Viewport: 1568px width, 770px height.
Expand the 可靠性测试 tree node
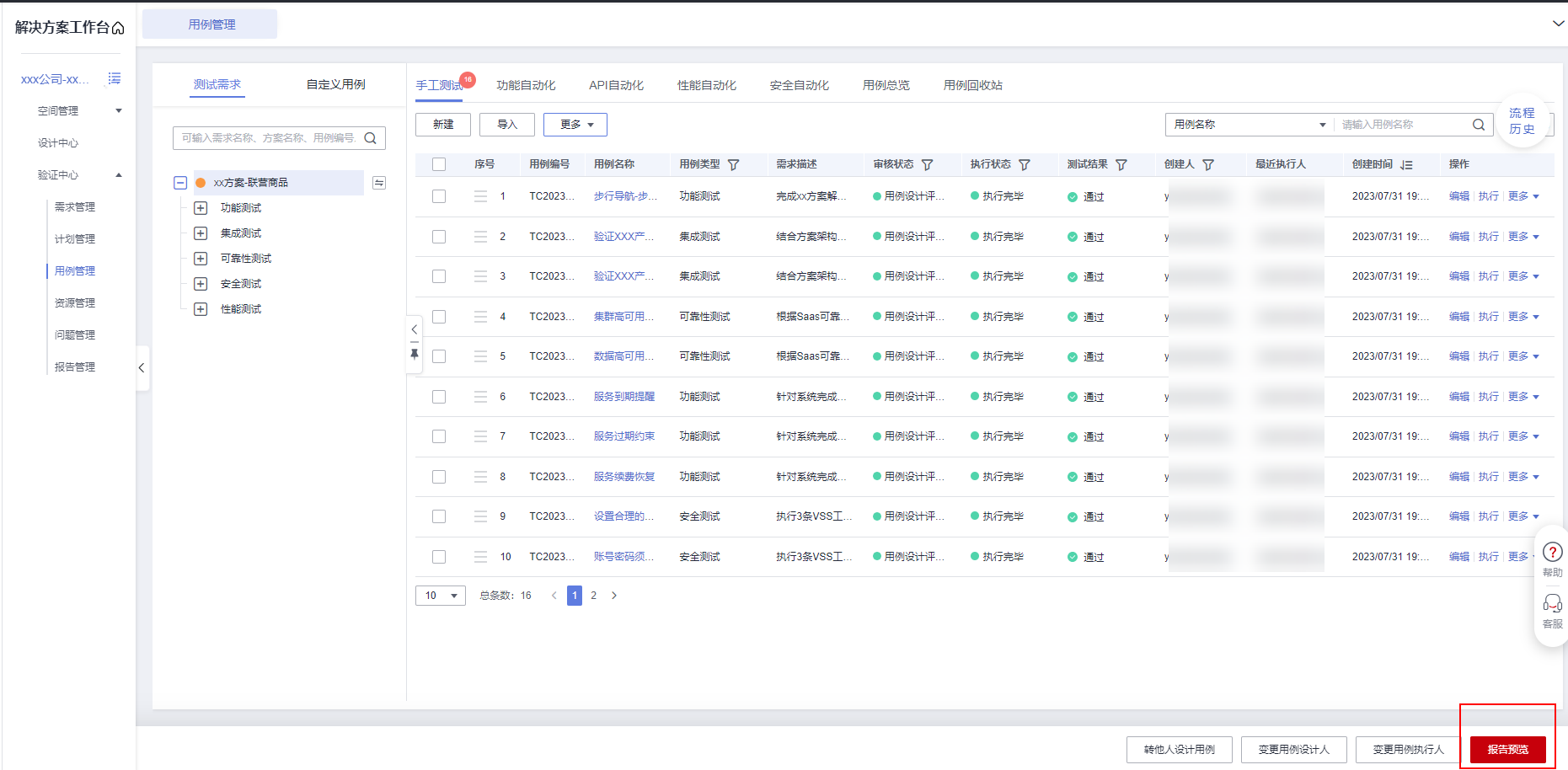pos(201,259)
